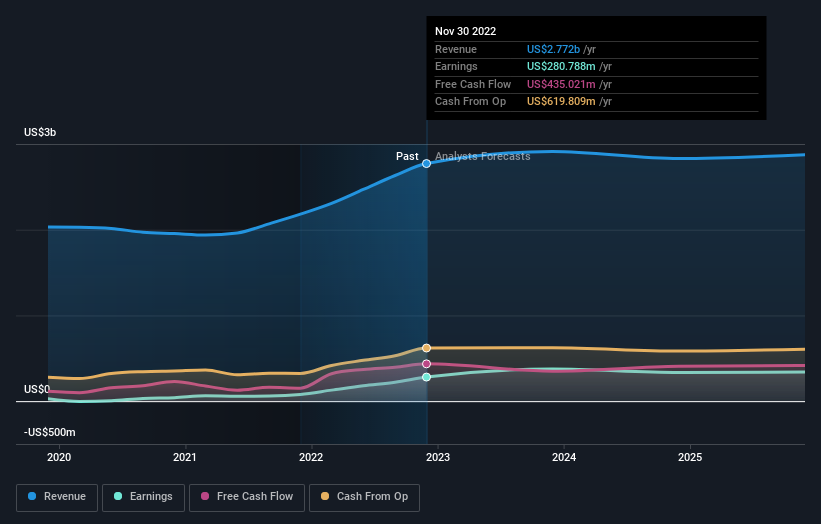
Task: Click the US$280.788m earnings value in tooltip
Action: [x=561, y=66]
